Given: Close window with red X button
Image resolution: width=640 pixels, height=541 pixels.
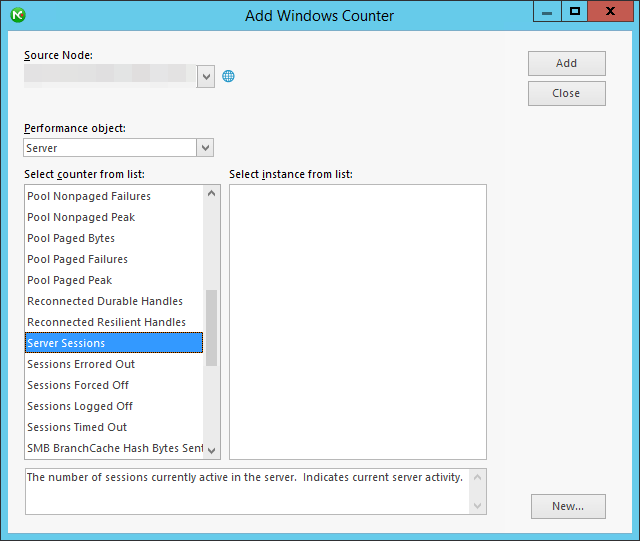Looking at the screenshot, I should [x=611, y=11].
